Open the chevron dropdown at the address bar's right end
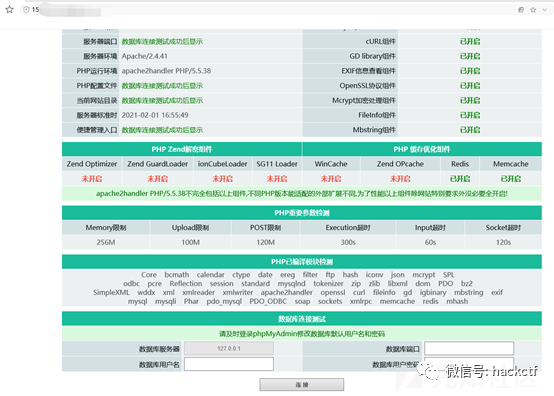554x396 pixels. click(545, 10)
